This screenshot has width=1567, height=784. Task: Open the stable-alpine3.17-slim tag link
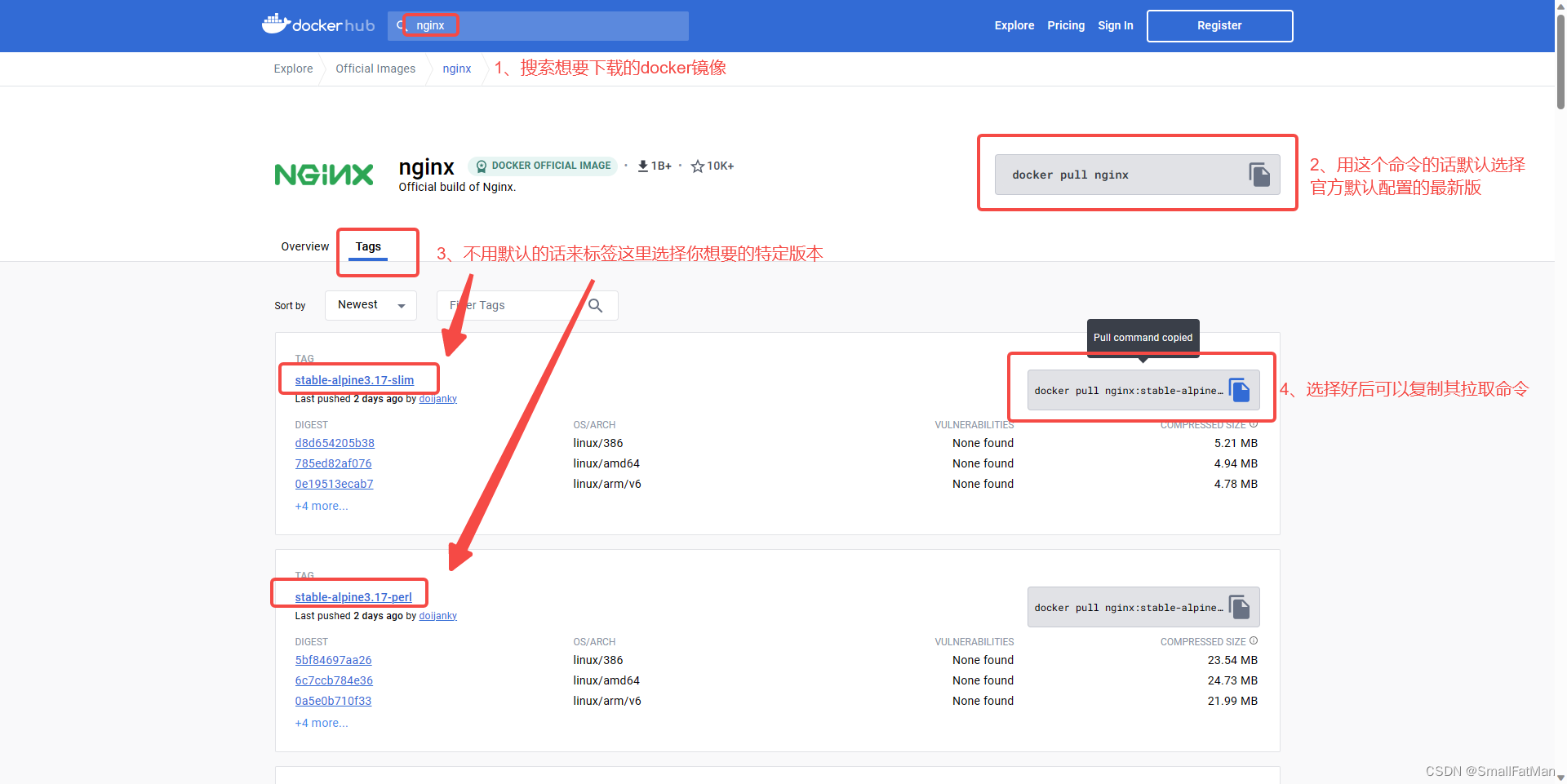click(x=354, y=380)
